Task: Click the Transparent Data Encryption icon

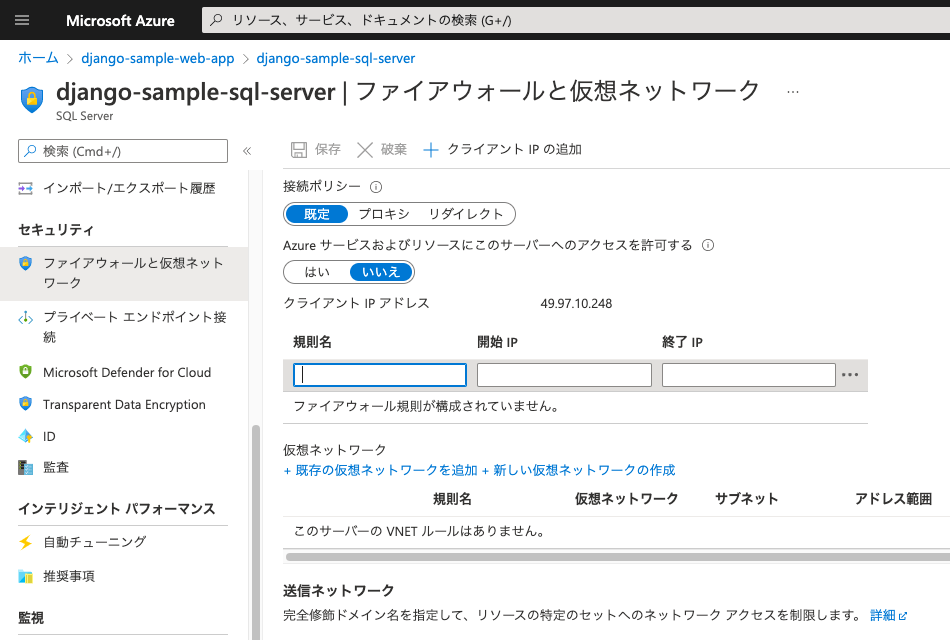Action: (x=25, y=404)
